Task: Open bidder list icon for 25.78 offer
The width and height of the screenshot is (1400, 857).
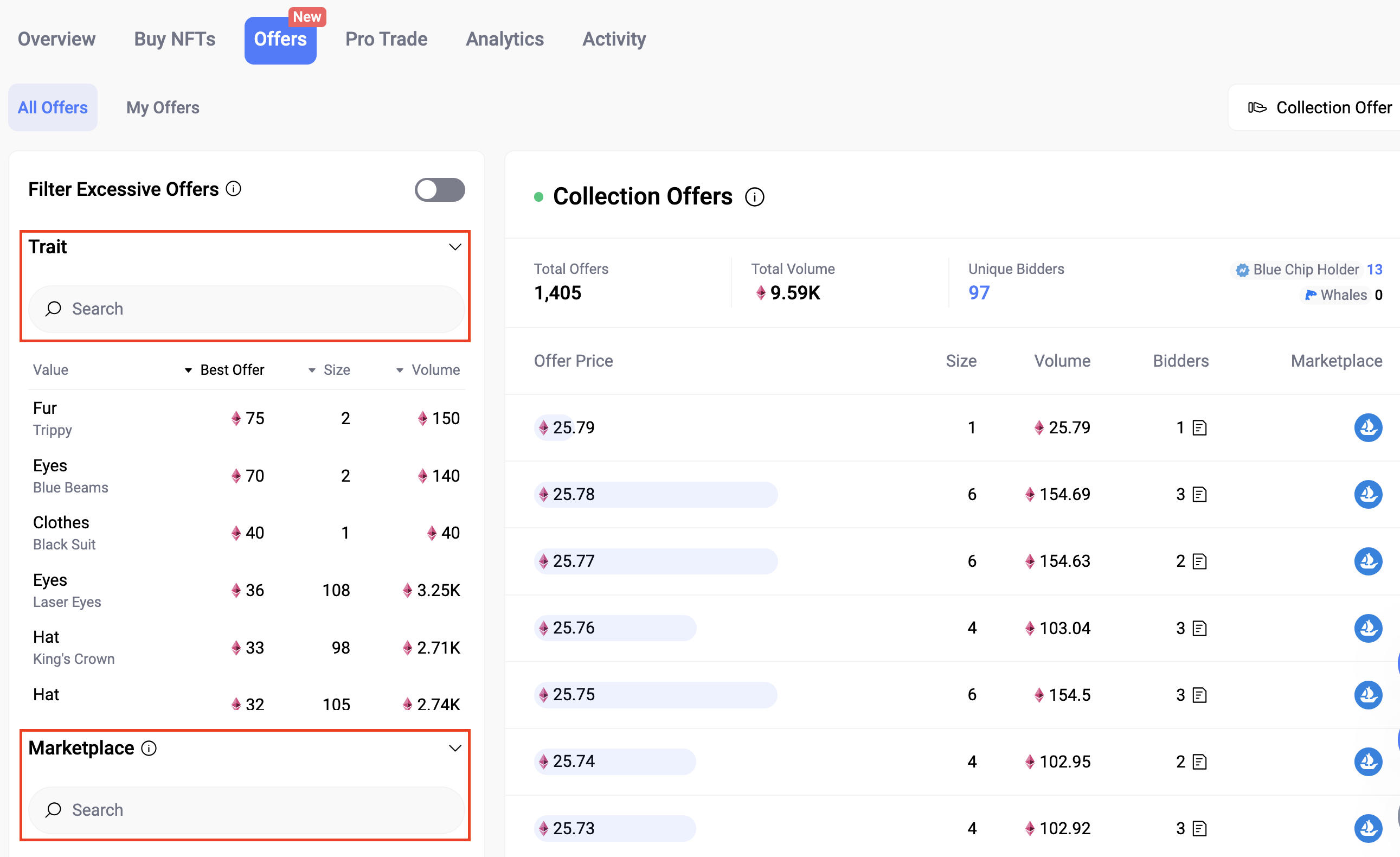Action: [1199, 495]
